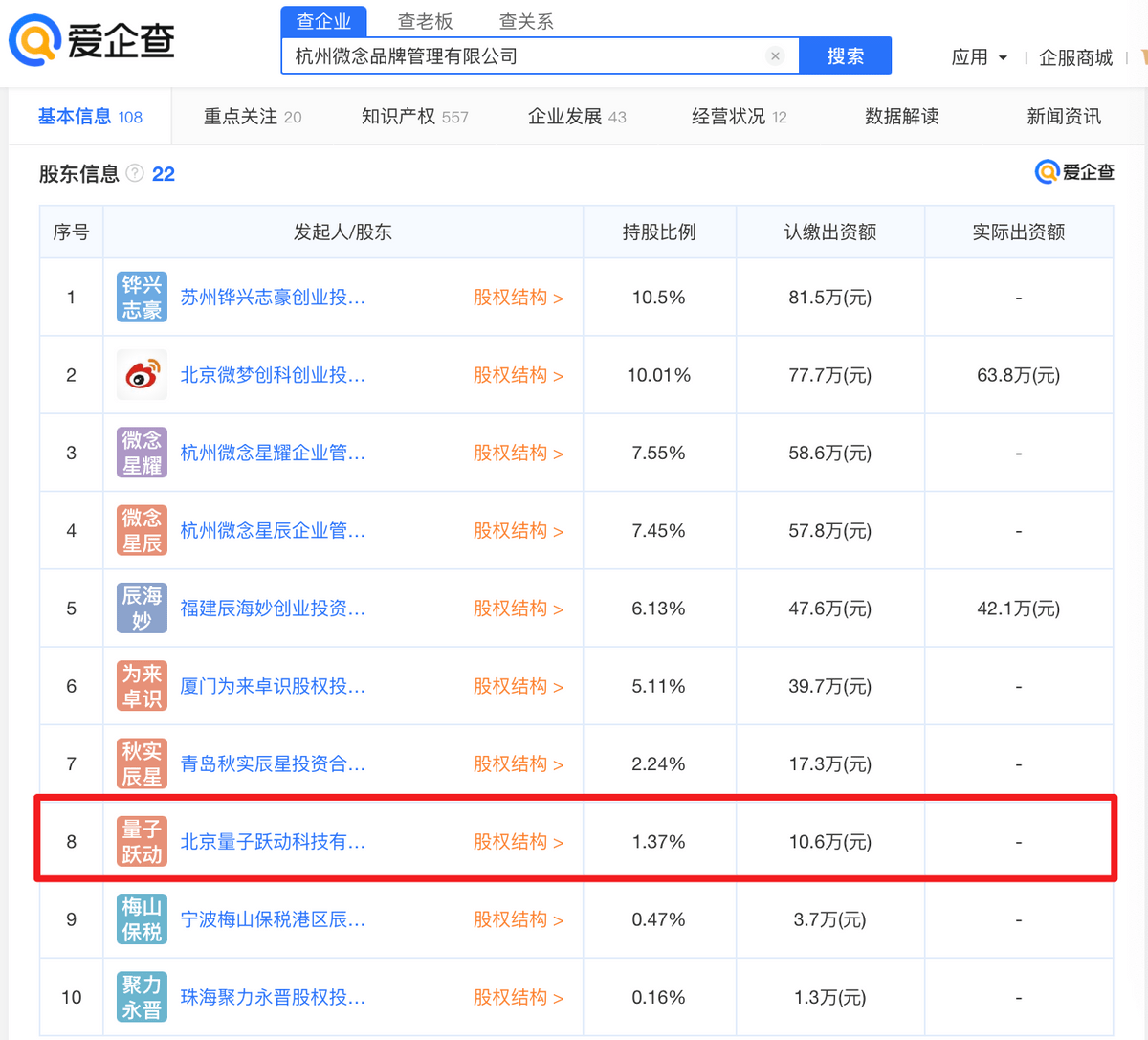The image size is (1148, 1040).
Task: Click the help icon beside 股东信息
Action: (135, 173)
